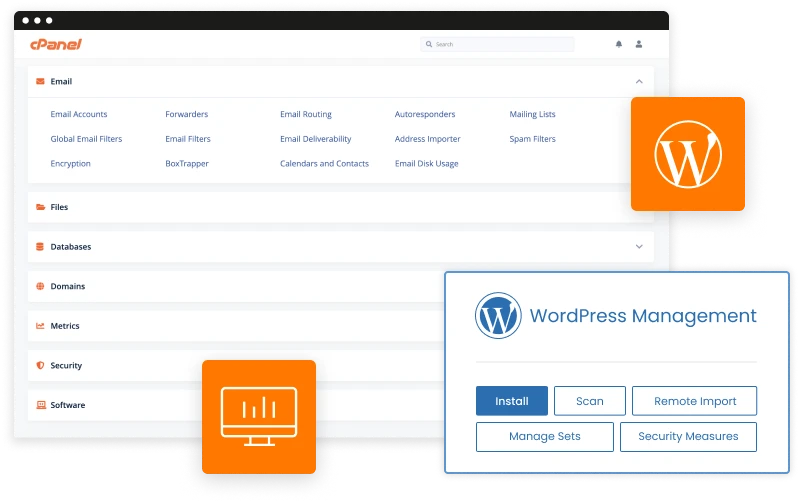The width and height of the screenshot is (799, 501).
Task: Expand the Databases section chevron
Action: click(639, 247)
